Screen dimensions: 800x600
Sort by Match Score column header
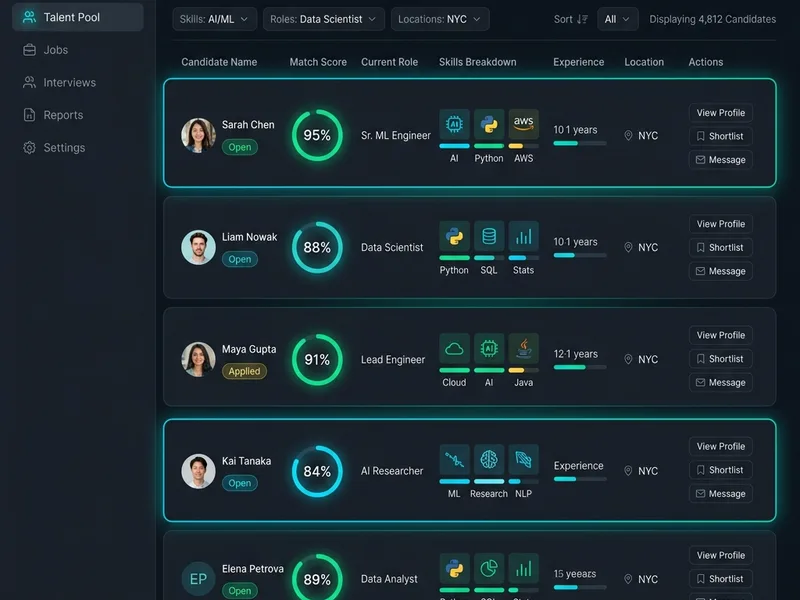point(318,62)
